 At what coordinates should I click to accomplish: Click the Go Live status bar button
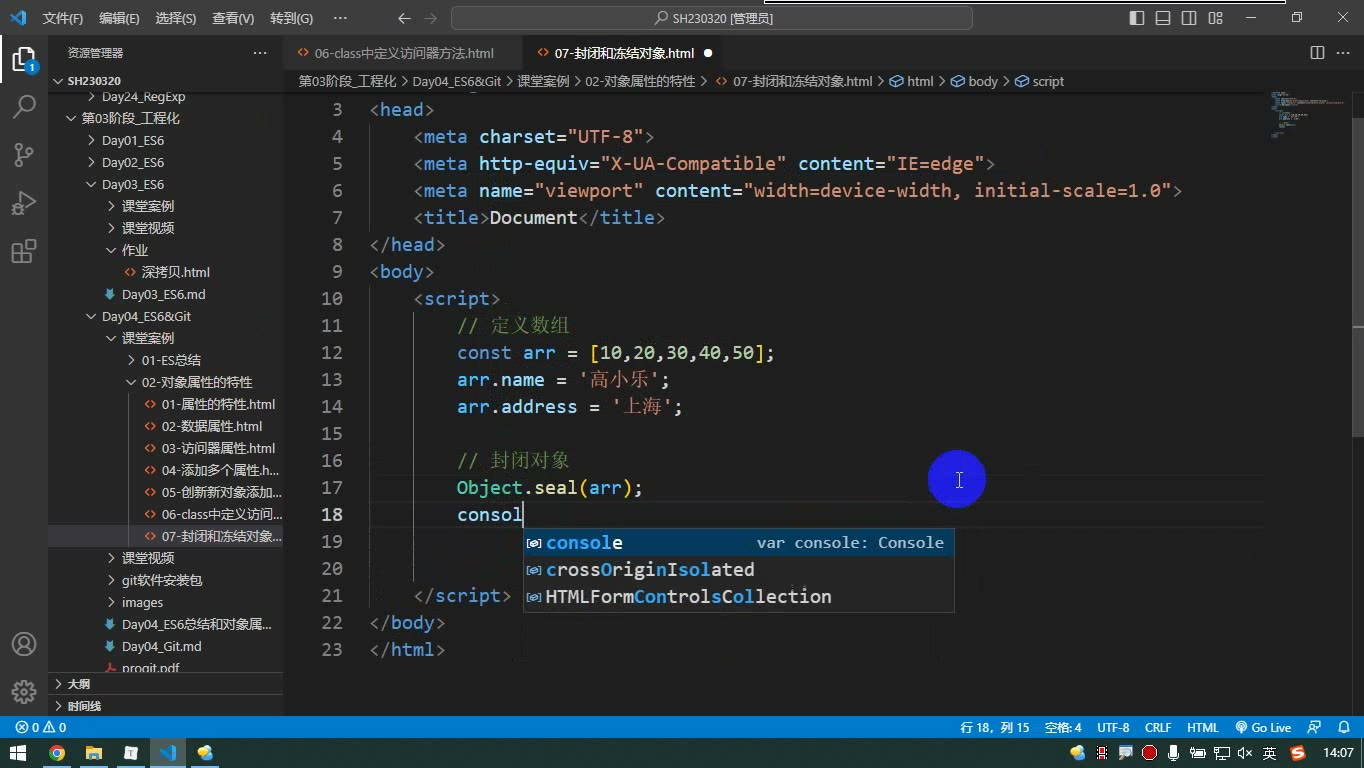pyautogui.click(x=1263, y=728)
